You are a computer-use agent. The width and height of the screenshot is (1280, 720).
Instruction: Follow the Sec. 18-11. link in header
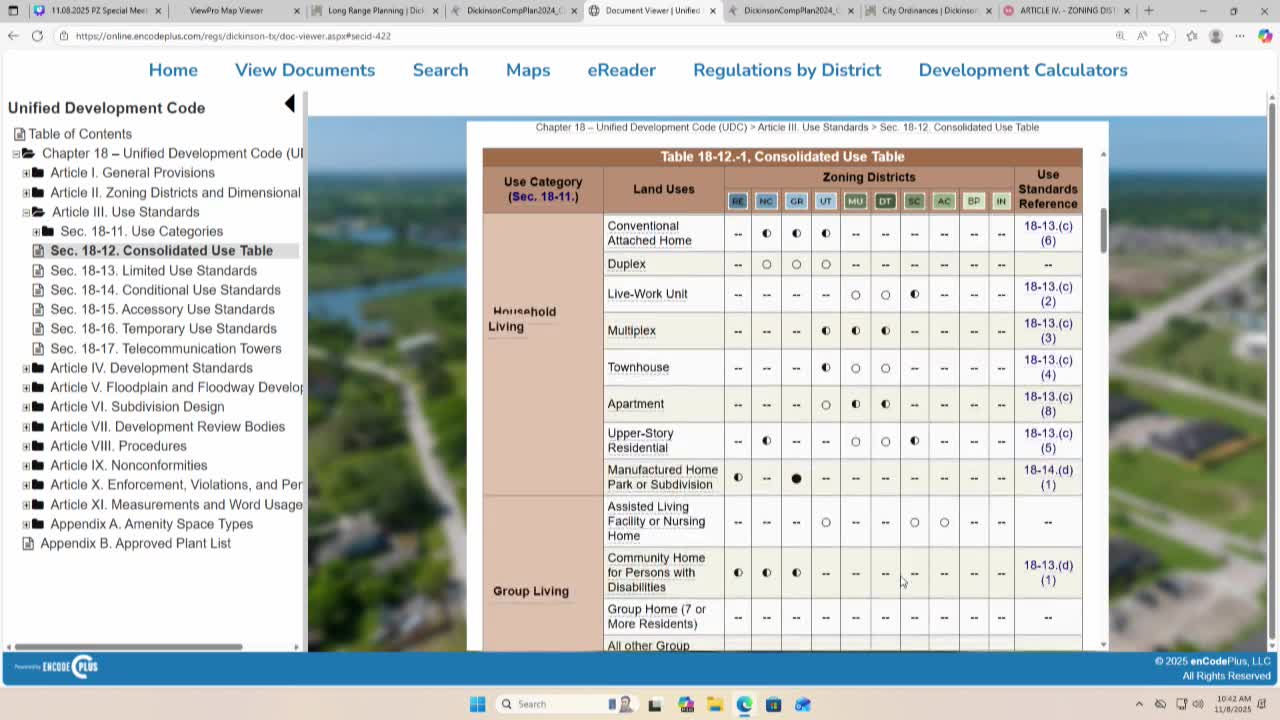[544, 197]
